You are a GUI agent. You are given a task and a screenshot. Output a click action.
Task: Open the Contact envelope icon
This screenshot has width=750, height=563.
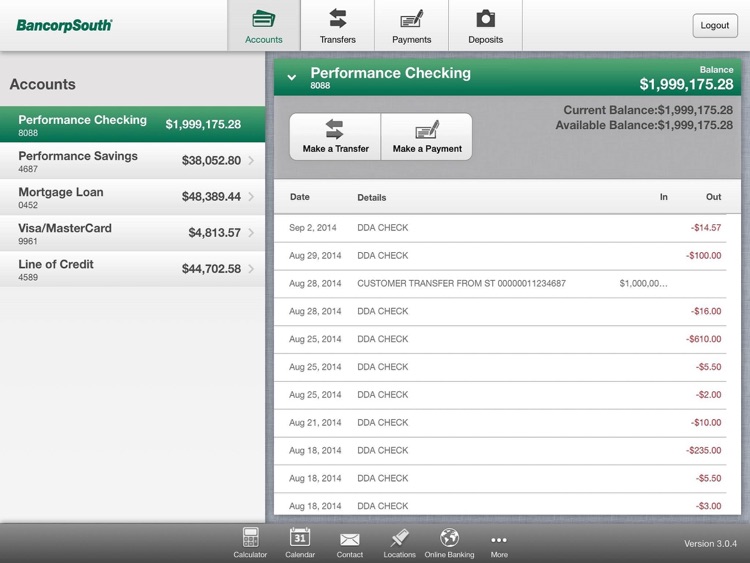click(x=350, y=542)
